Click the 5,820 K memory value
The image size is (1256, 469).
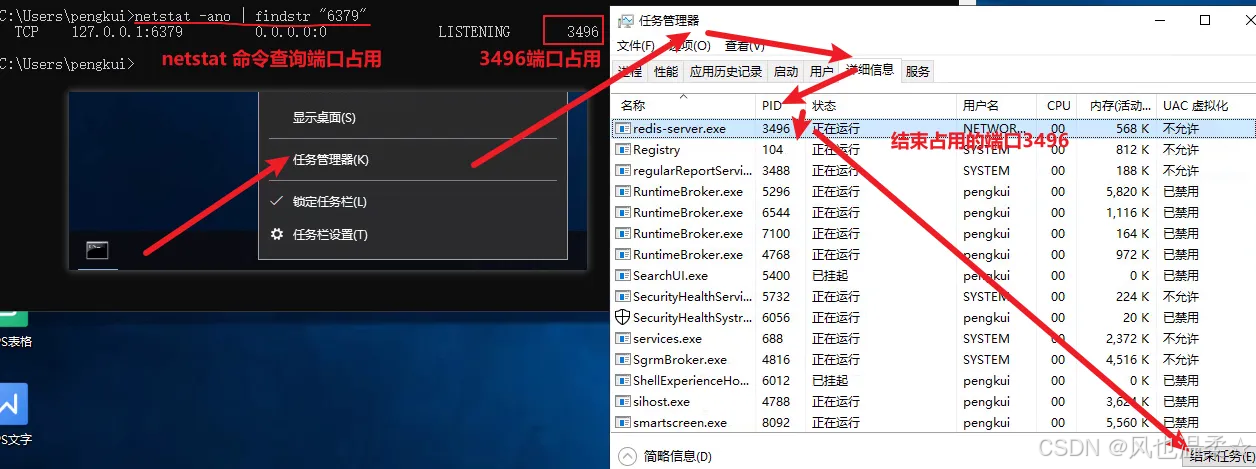pos(1128,192)
